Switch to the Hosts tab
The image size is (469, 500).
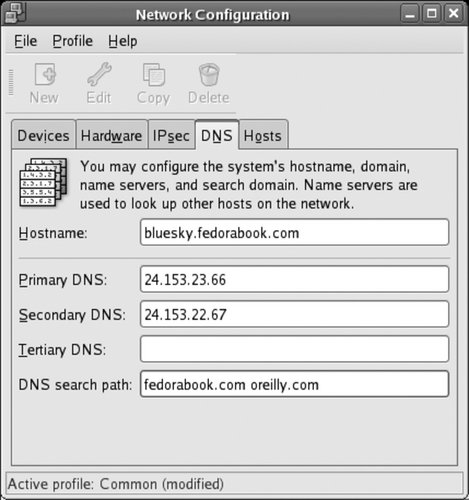263,135
